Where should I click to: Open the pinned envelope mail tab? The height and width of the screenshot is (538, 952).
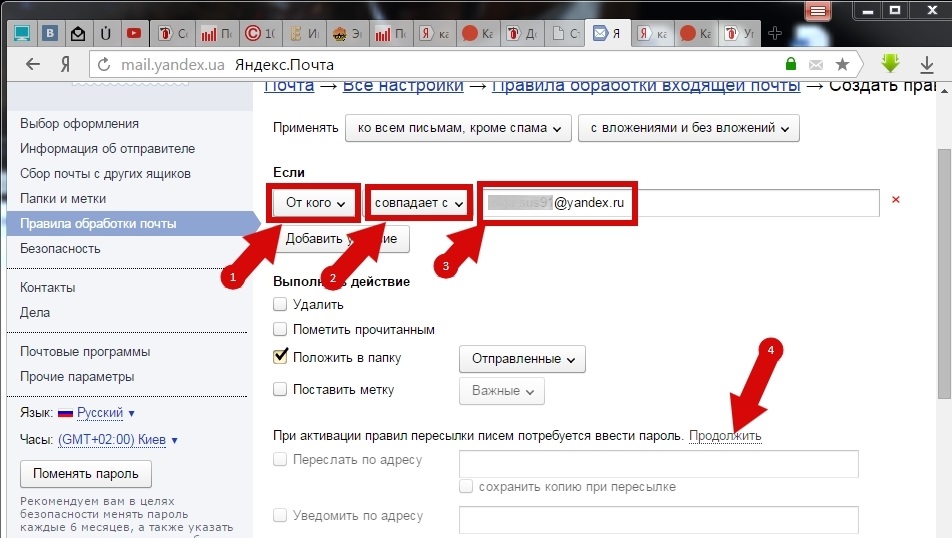pyautogui.click(x=78, y=33)
